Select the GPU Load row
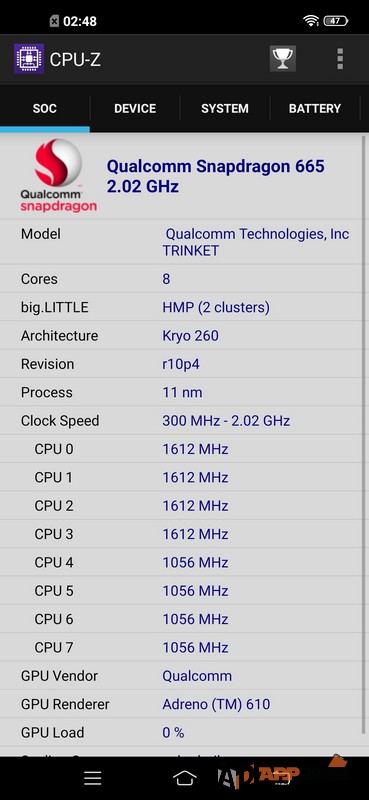Screen dimensions: 369x800 click(184, 732)
